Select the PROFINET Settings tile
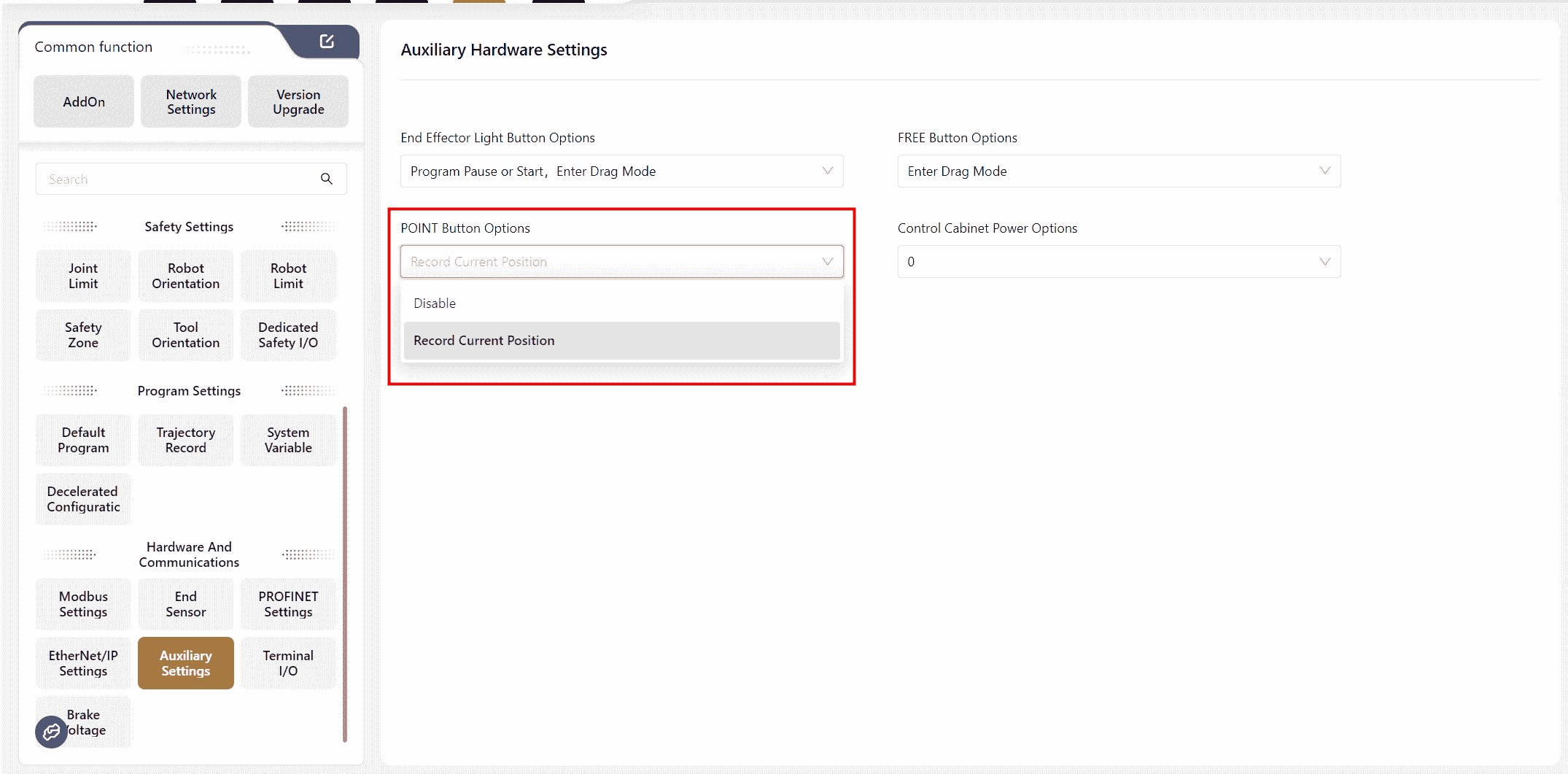The height and width of the screenshot is (774, 1568). point(288,605)
